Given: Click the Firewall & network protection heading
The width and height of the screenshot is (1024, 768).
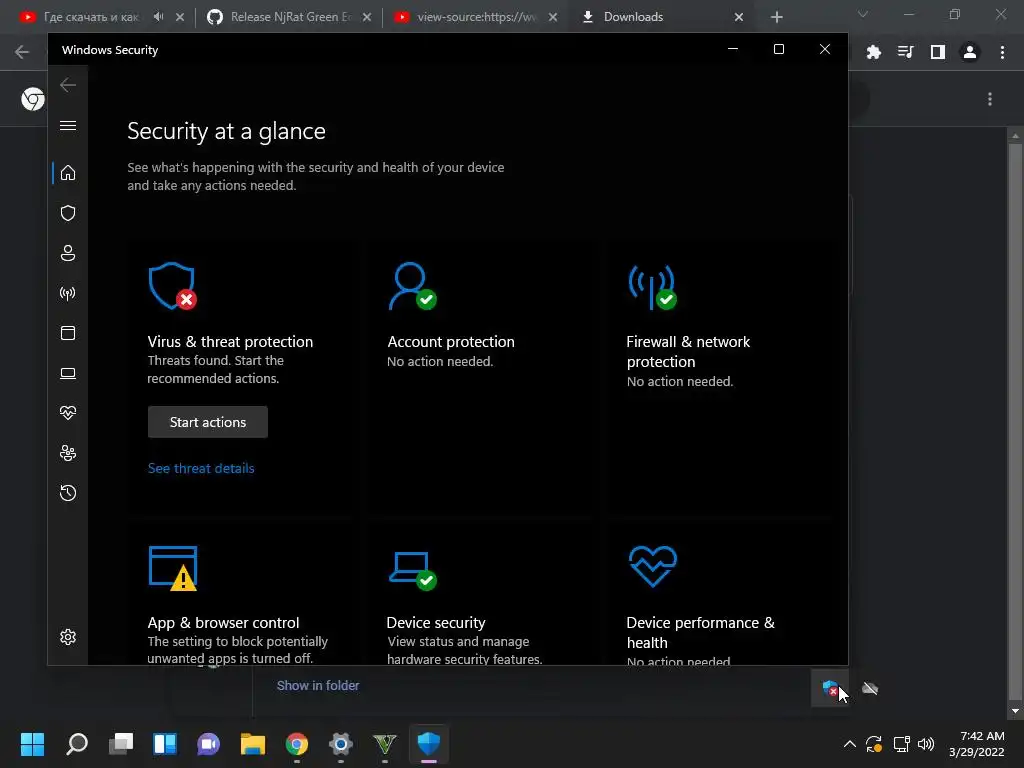Looking at the screenshot, I should (688, 351).
